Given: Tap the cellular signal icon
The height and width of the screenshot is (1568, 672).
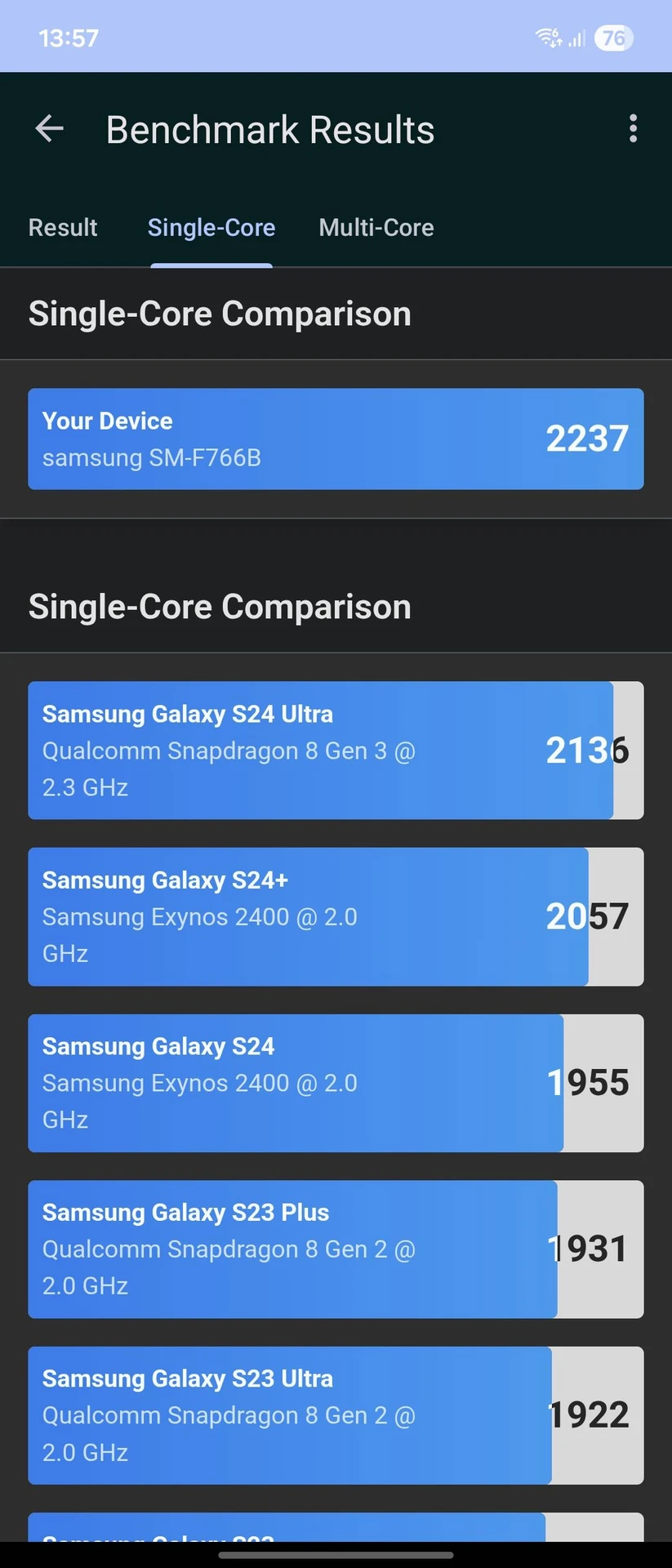Looking at the screenshot, I should (x=577, y=38).
